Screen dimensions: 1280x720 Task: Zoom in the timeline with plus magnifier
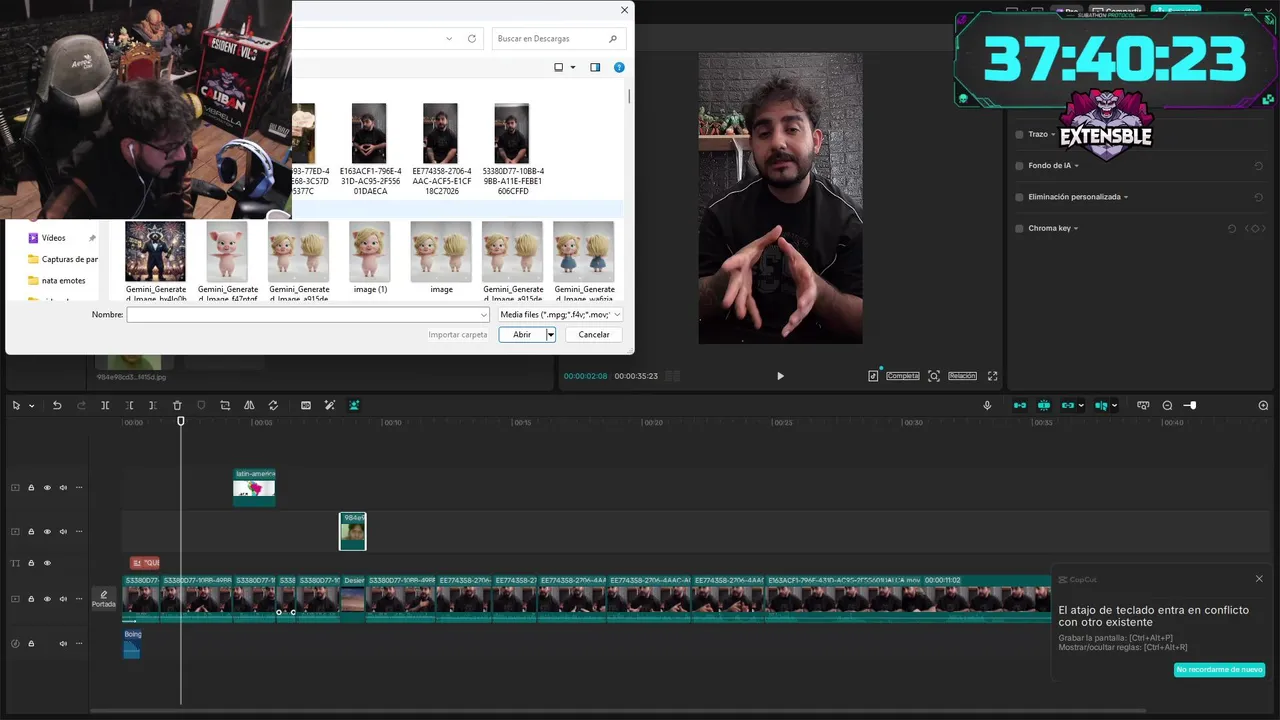click(x=1263, y=405)
